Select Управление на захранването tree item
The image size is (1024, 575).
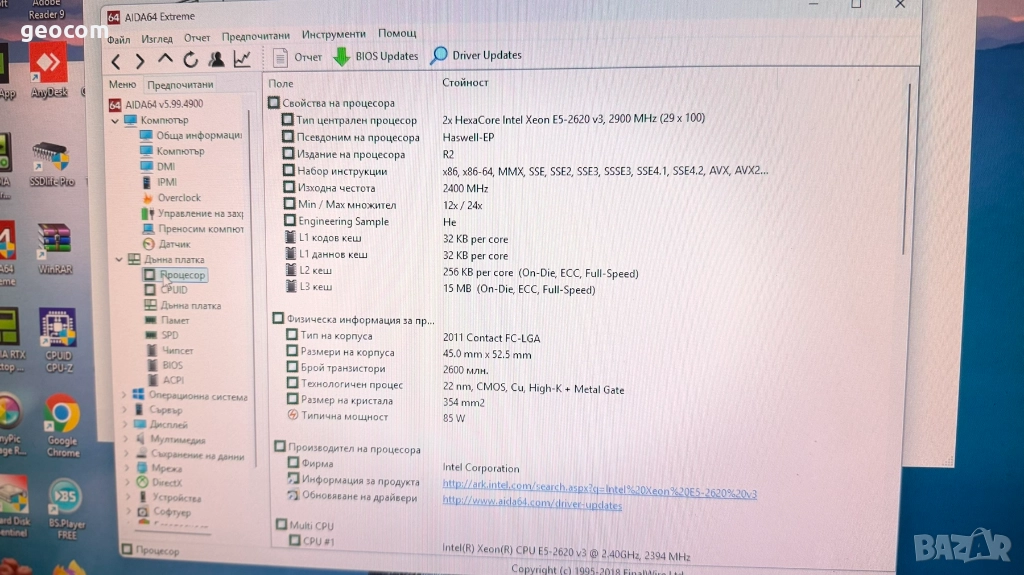click(192, 213)
